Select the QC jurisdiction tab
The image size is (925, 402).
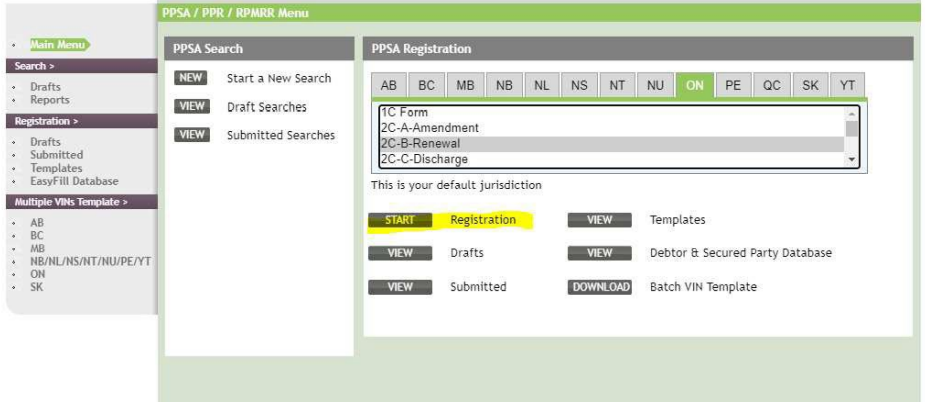[x=772, y=86]
